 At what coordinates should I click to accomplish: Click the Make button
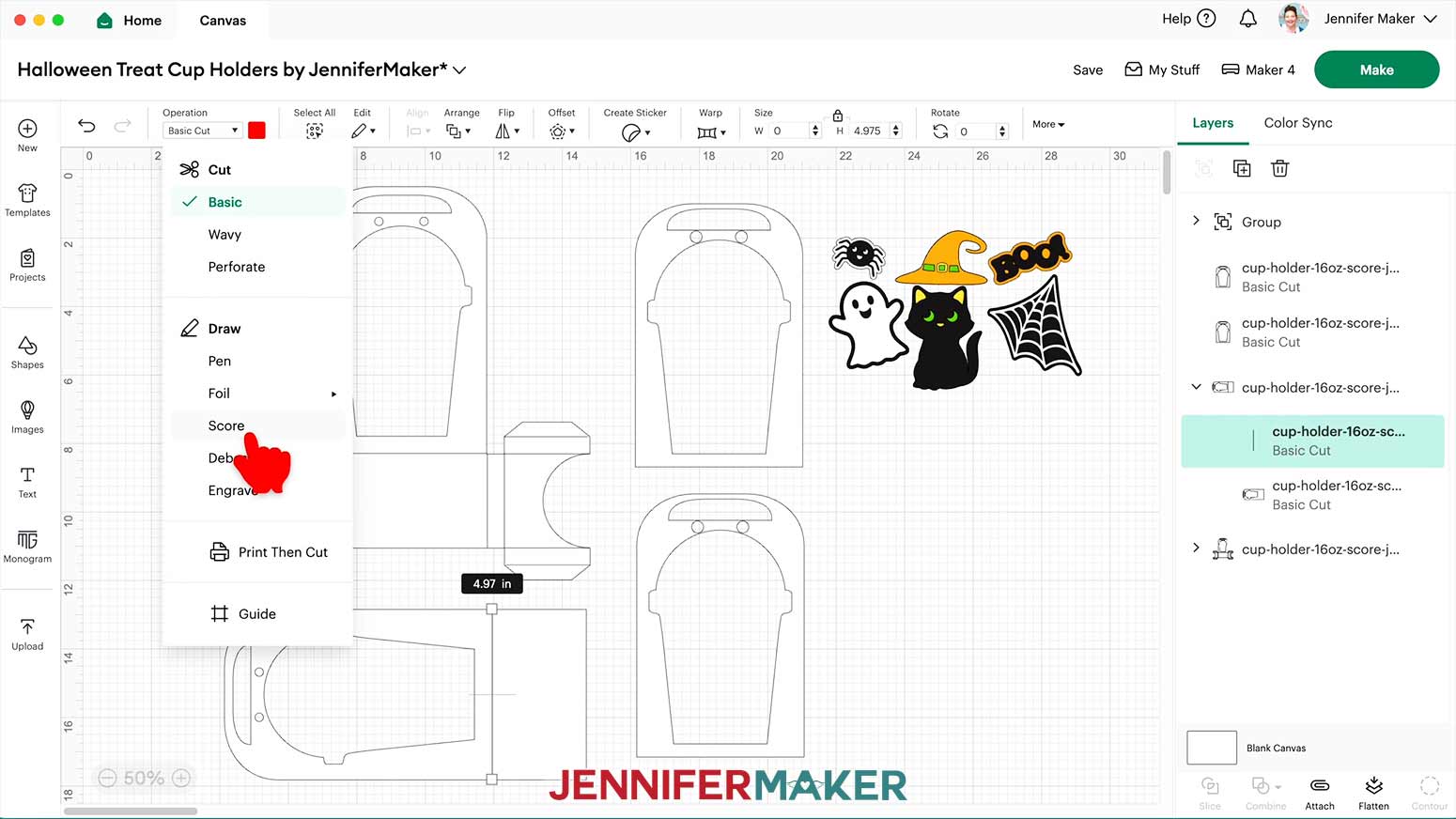click(x=1376, y=70)
